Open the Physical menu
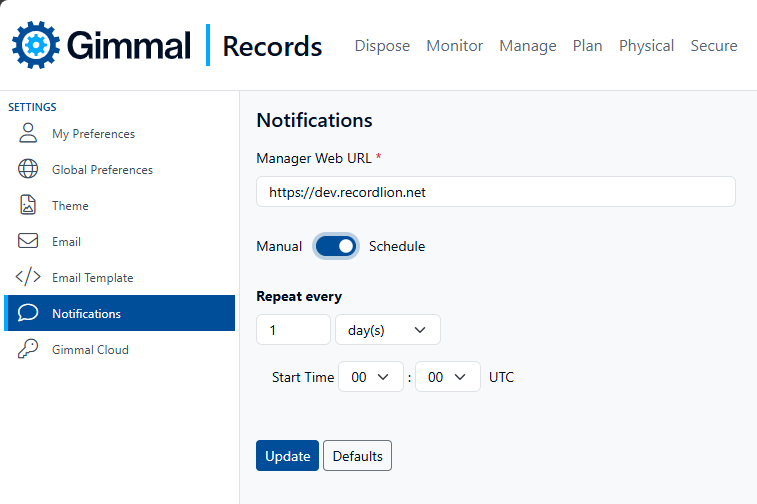Screen dimensions: 757x504 646,46
